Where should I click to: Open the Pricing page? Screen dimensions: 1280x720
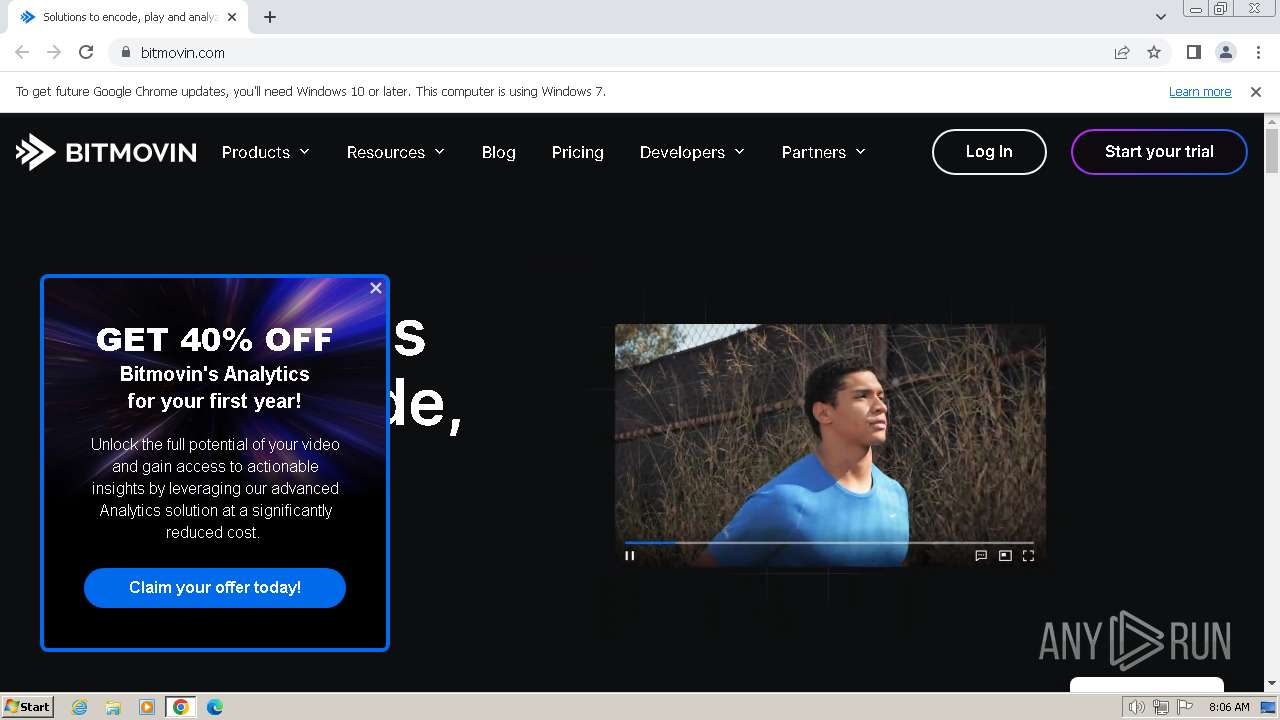coord(578,152)
